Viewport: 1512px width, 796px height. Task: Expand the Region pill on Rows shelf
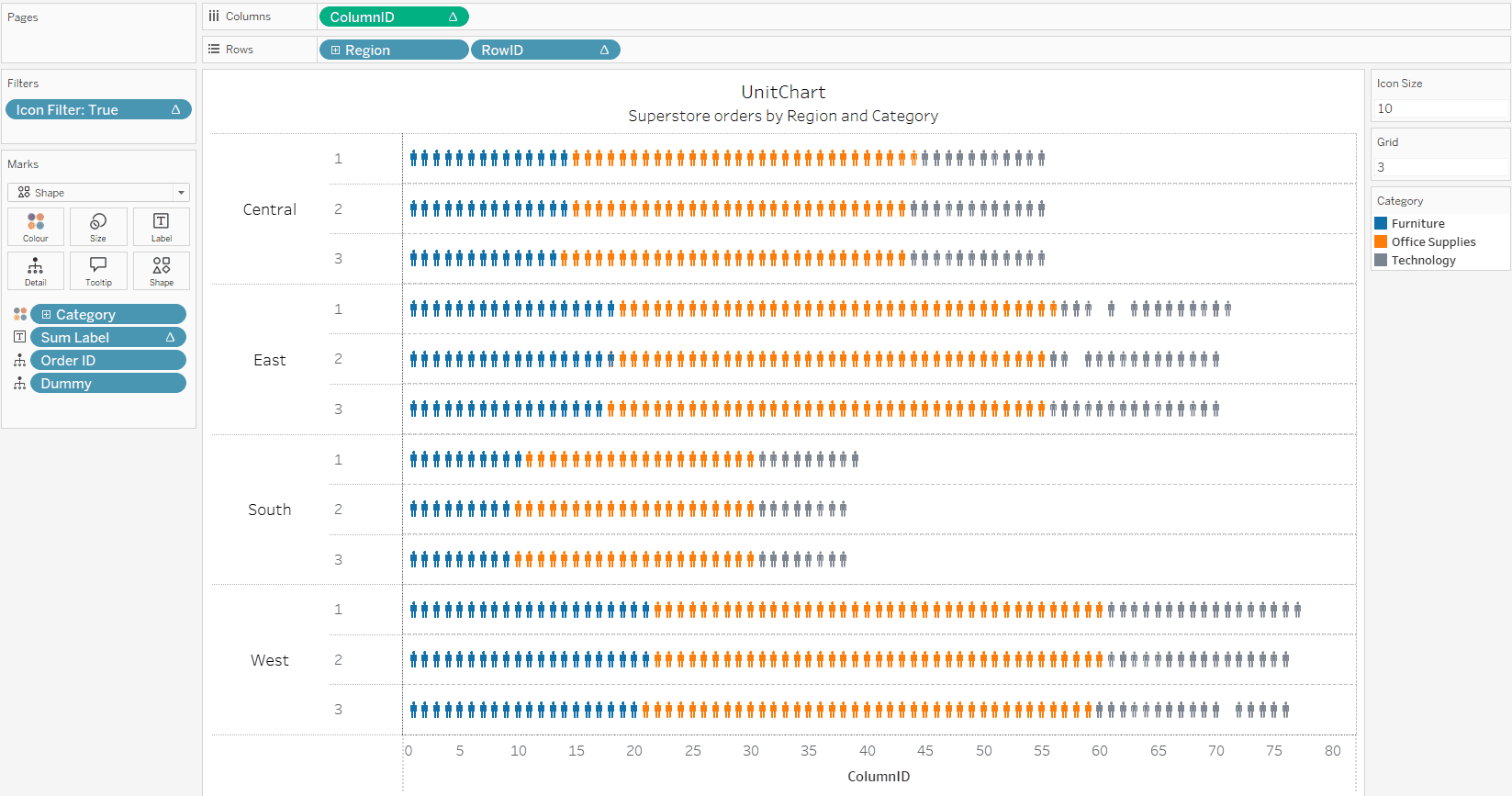pyautogui.click(x=336, y=50)
